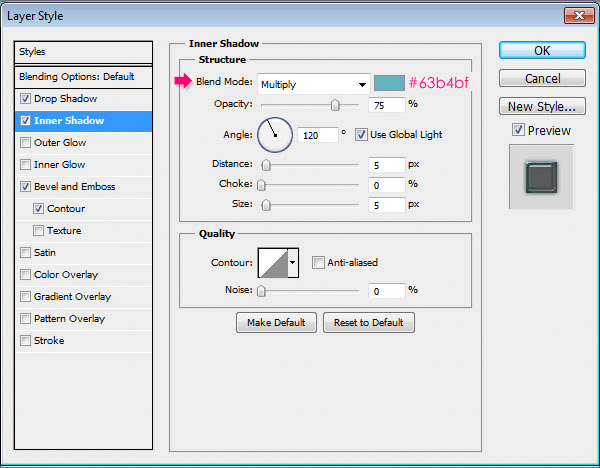
Task: Click the Cancel button
Action: (542, 78)
